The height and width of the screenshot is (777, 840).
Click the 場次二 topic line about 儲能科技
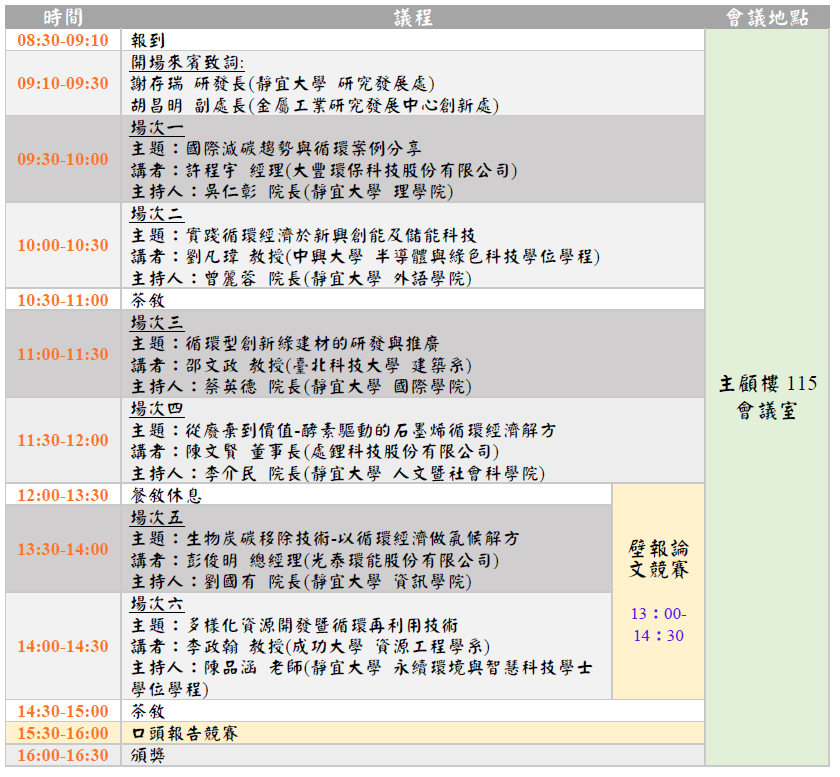[304, 235]
